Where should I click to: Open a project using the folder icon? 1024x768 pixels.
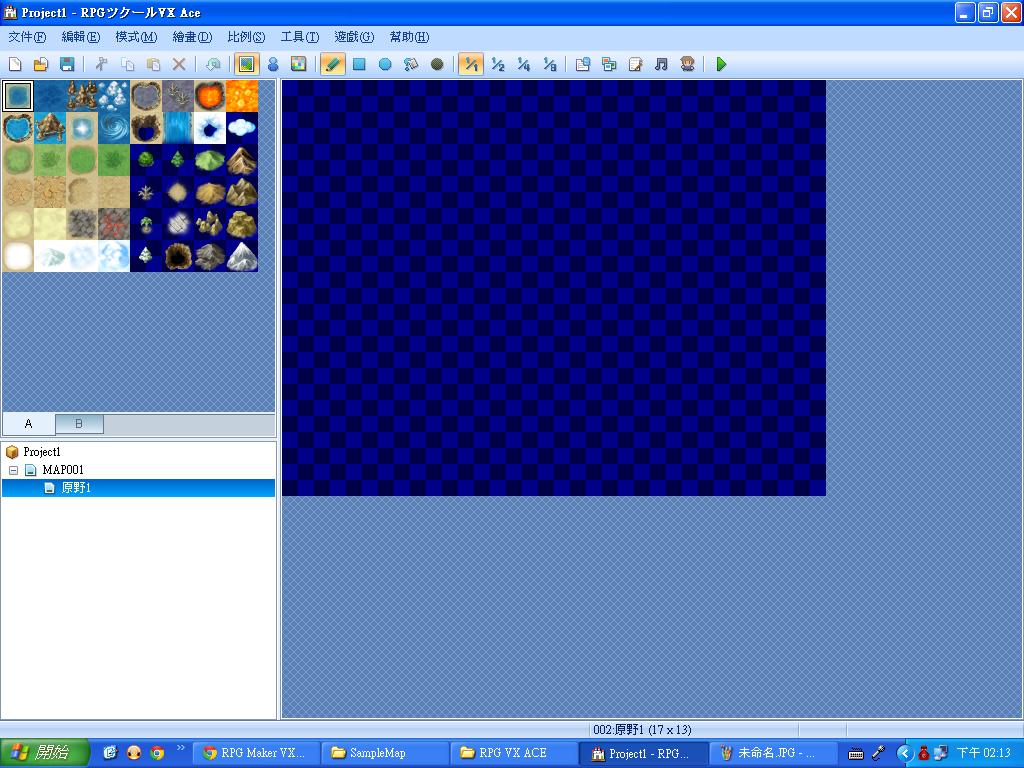[x=41, y=64]
